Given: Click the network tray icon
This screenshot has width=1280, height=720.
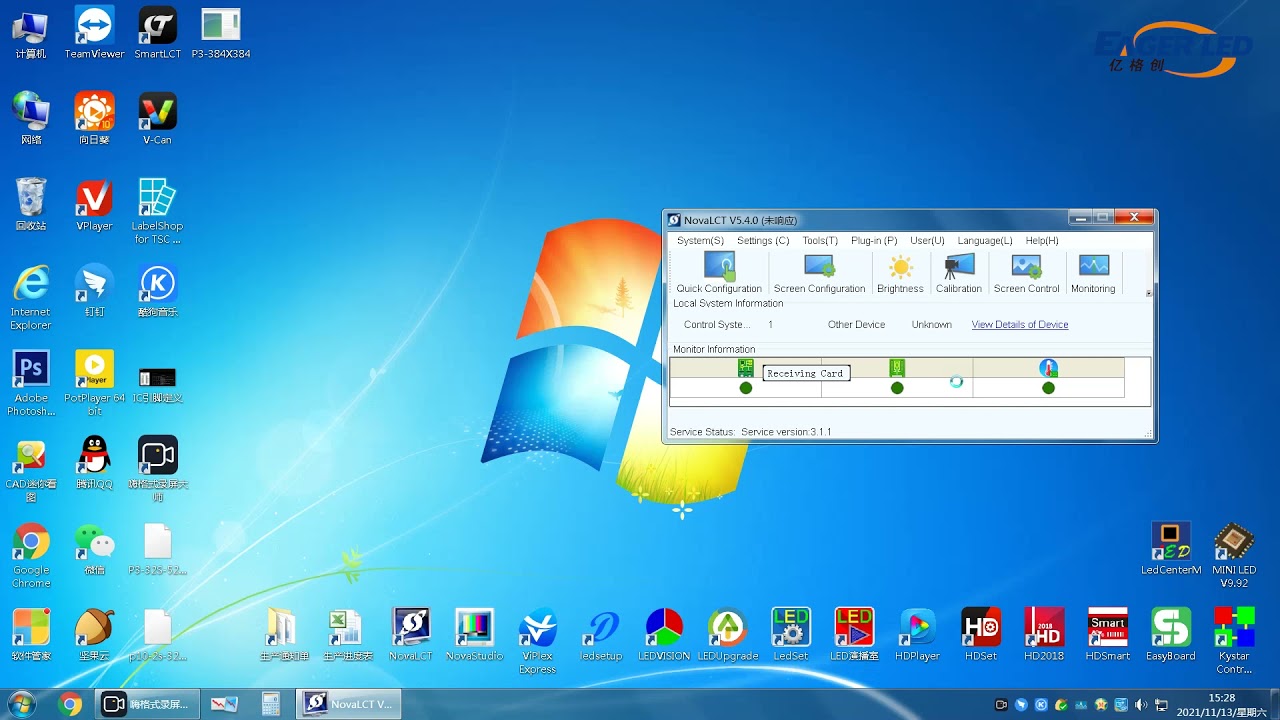Looking at the screenshot, I should (x=1161, y=705).
